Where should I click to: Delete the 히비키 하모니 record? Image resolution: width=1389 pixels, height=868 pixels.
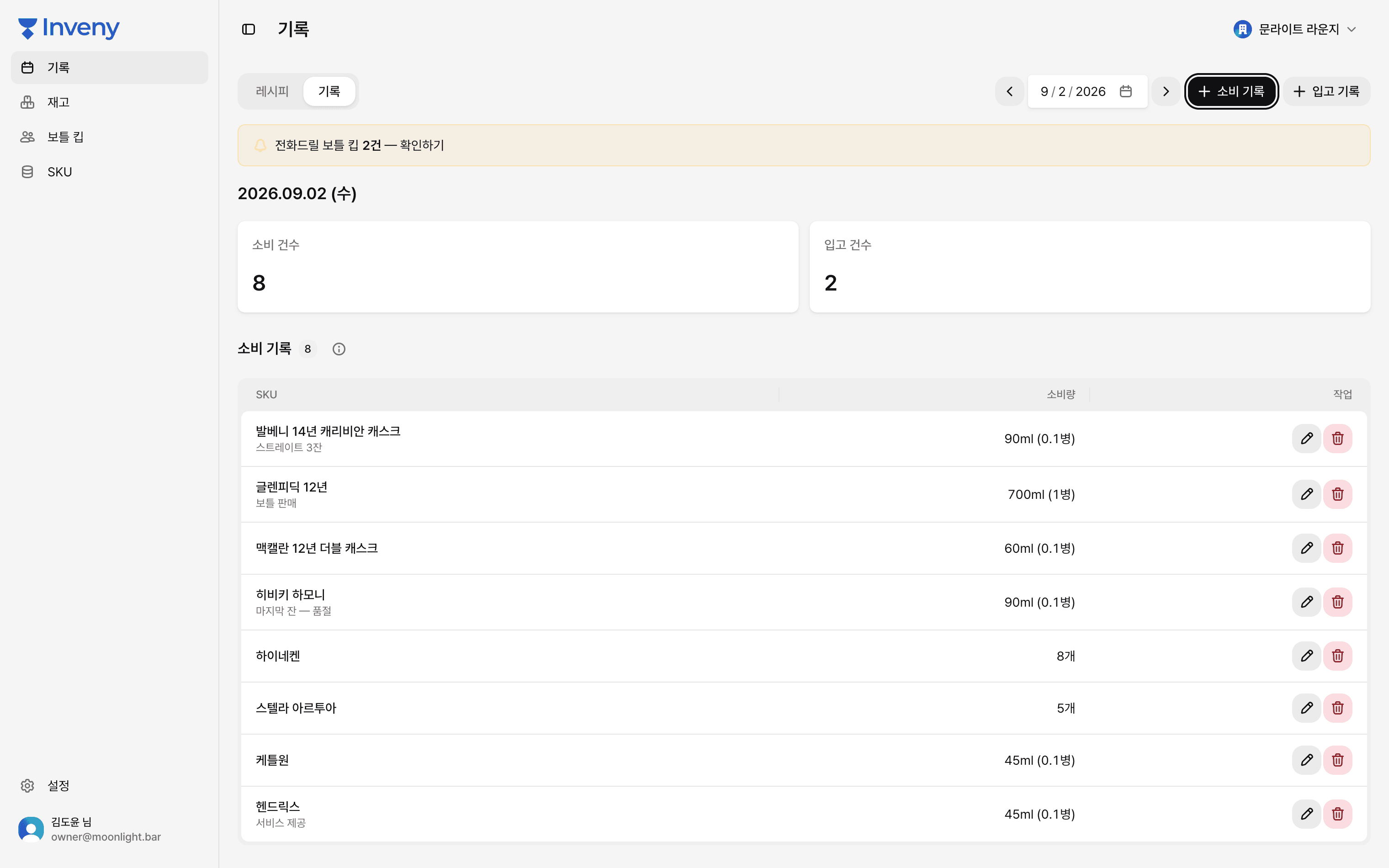pyautogui.click(x=1337, y=602)
